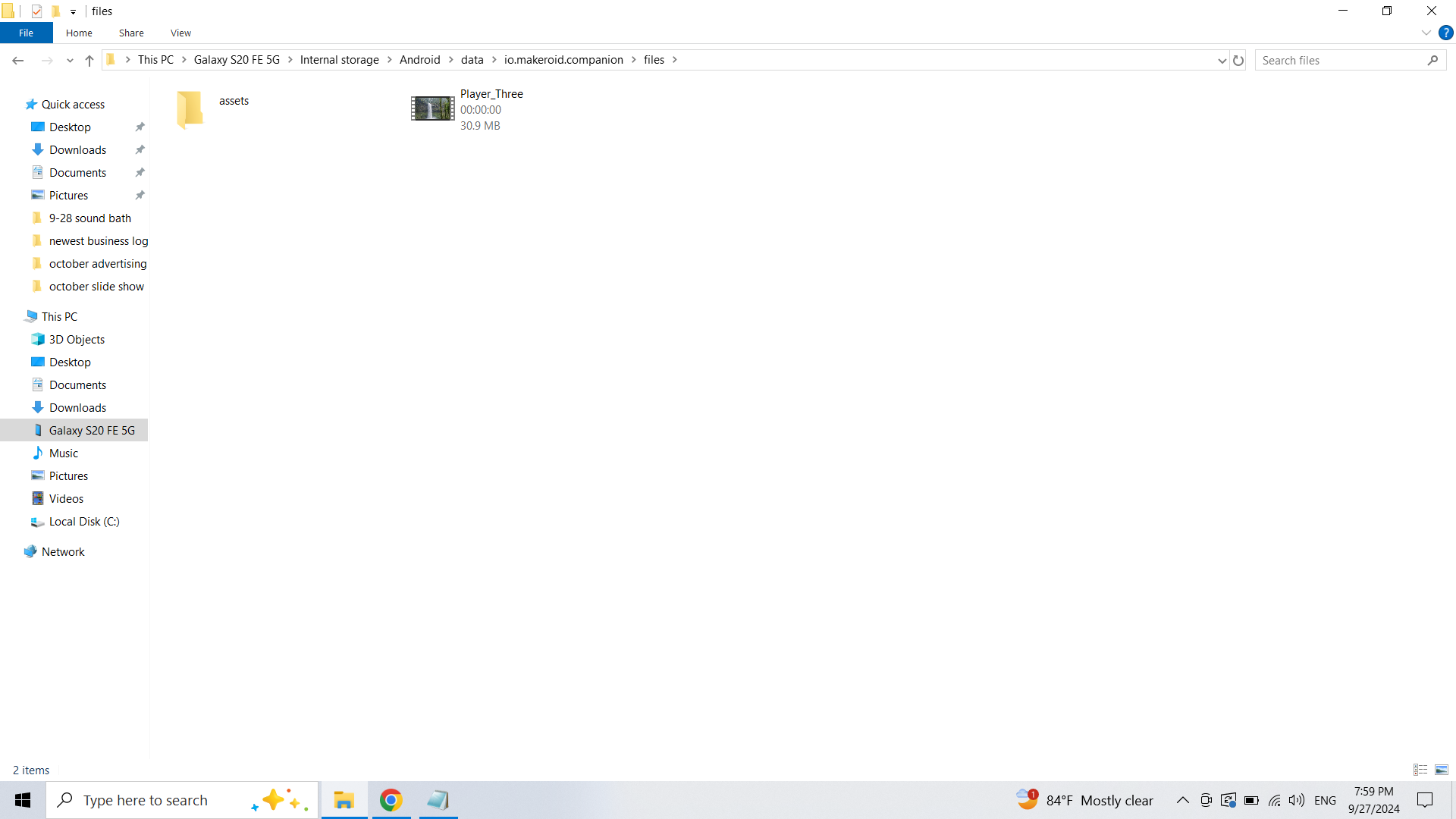Open the File menu

pyautogui.click(x=26, y=33)
